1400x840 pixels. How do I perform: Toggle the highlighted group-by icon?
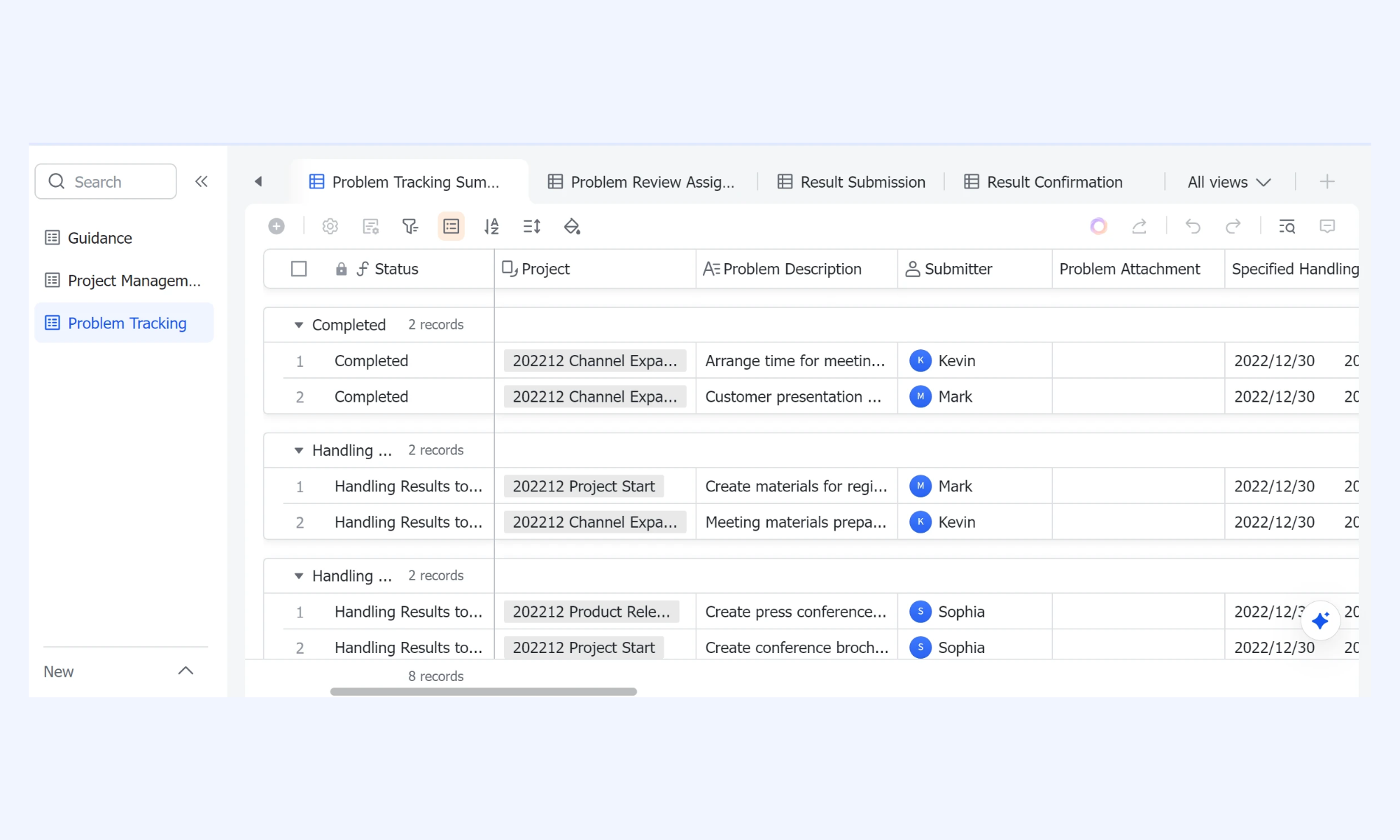[x=451, y=226]
